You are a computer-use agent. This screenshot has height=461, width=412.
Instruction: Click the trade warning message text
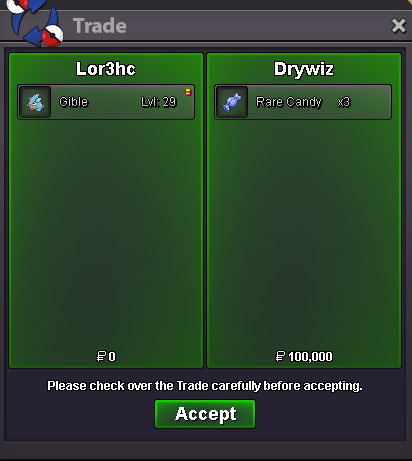tap(205, 386)
